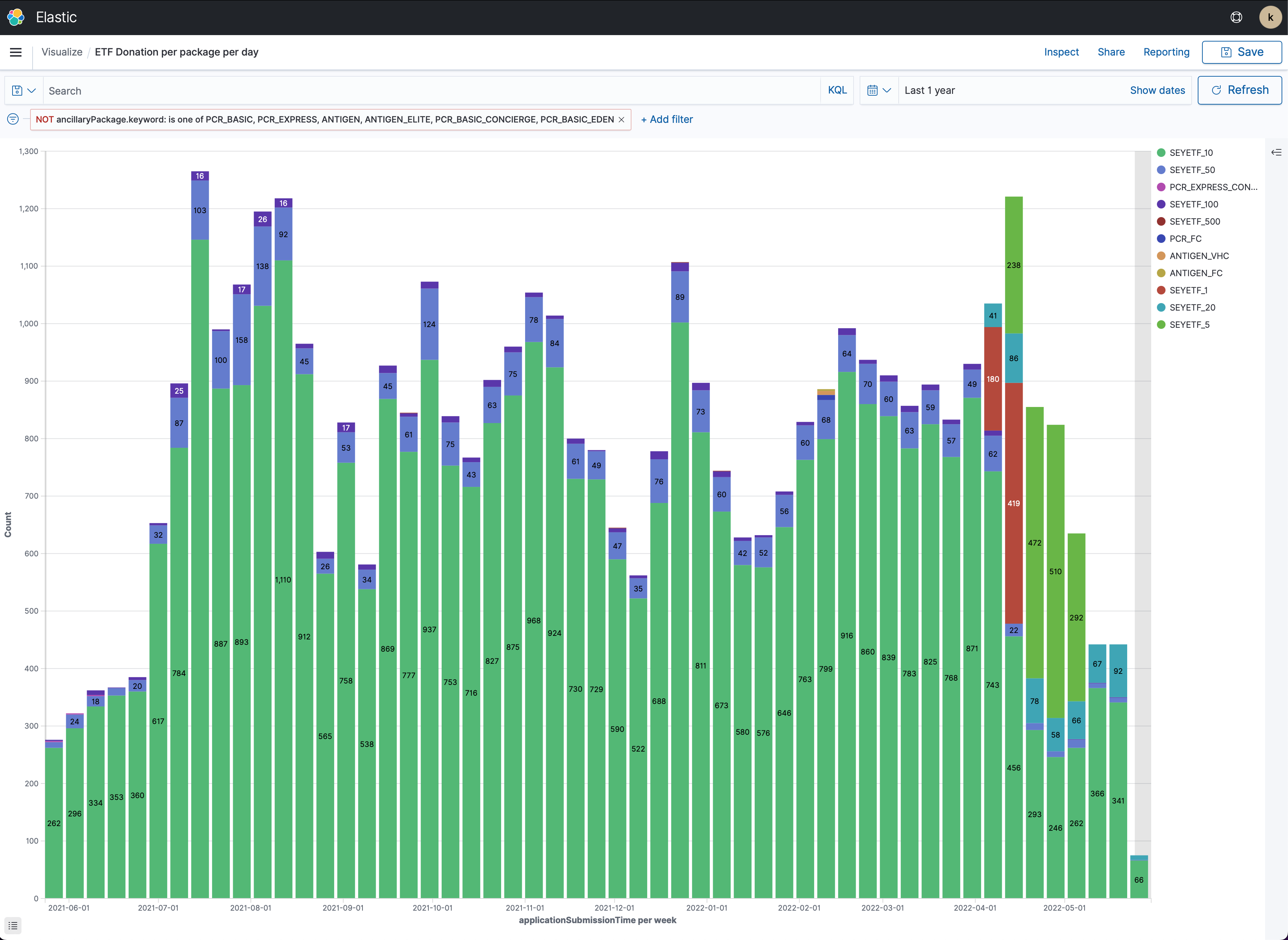Click the green segment labeled 916
1288x940 pixels.
point(846,635)
